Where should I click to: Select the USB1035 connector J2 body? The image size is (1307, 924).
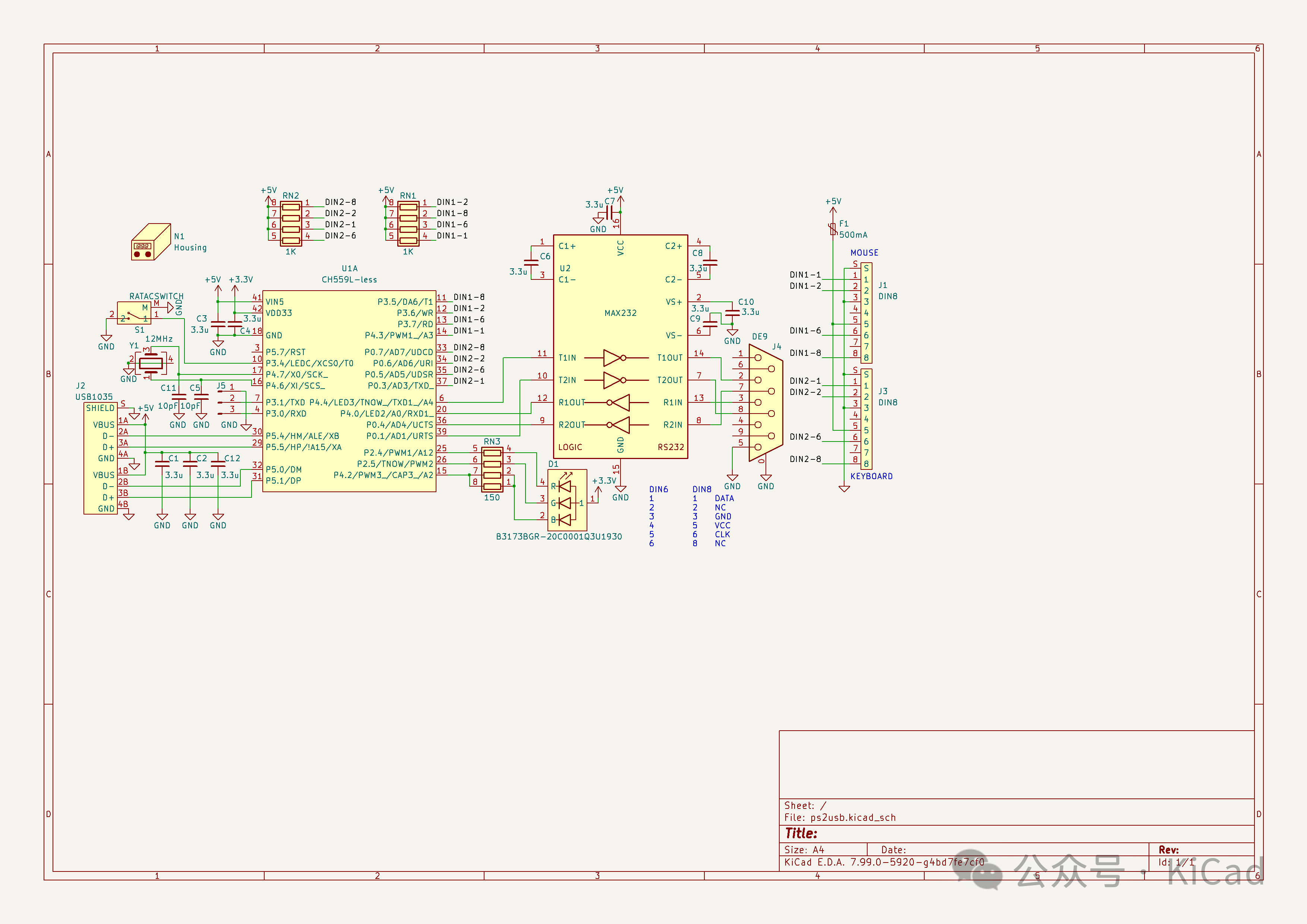tap(100, 459)
